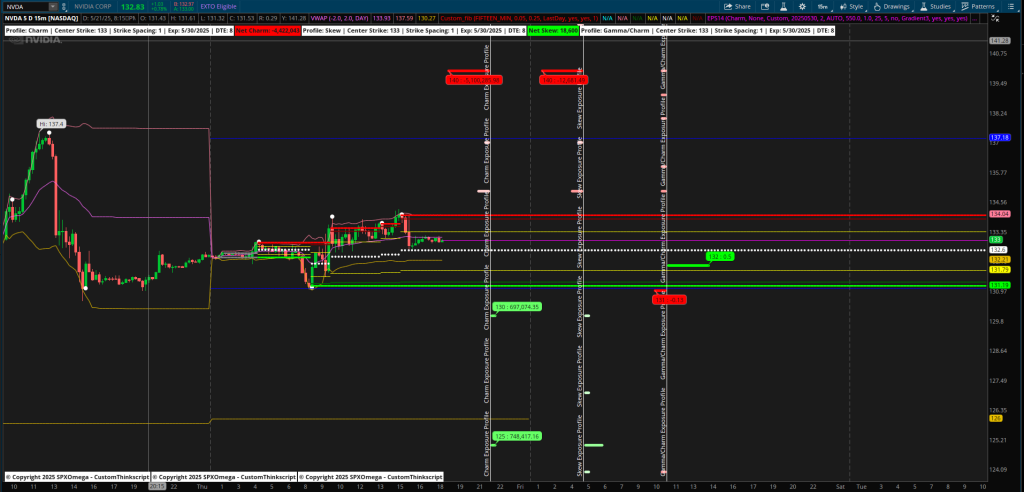Screen dimensions: 1024x492
Task: Click the yellow 131.79 price axis label
Action: point(1000,269)
